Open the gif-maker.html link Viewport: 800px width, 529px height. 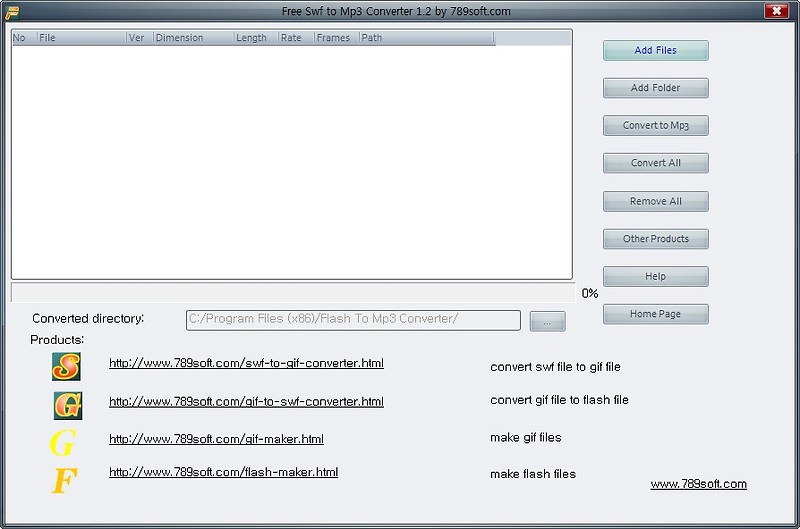(216, 439)
